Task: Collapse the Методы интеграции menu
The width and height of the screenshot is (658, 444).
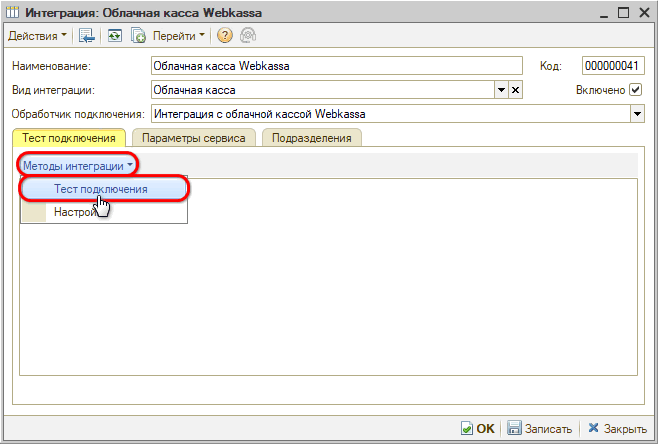Action: (77, 165)
